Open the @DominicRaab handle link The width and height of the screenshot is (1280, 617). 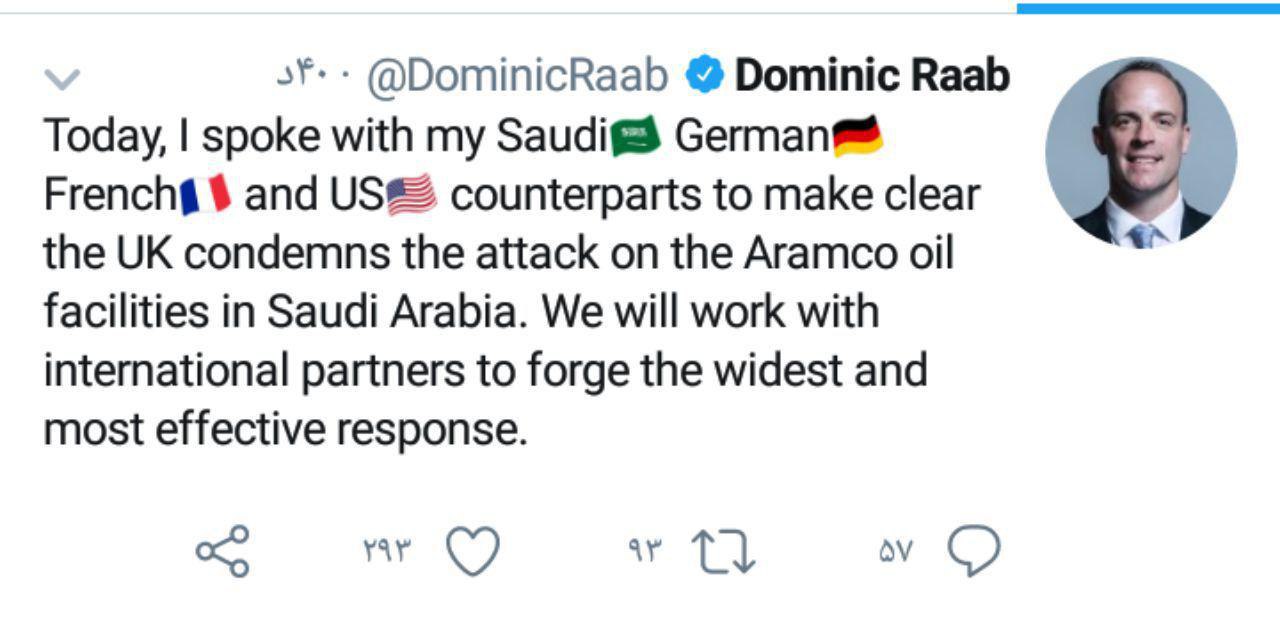[517, 76]
